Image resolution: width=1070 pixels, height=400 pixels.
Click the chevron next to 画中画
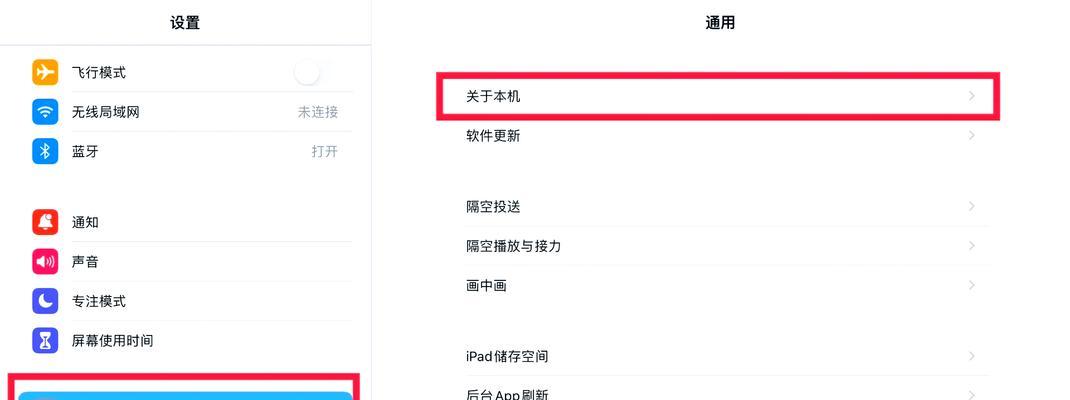tap(972, 285)
